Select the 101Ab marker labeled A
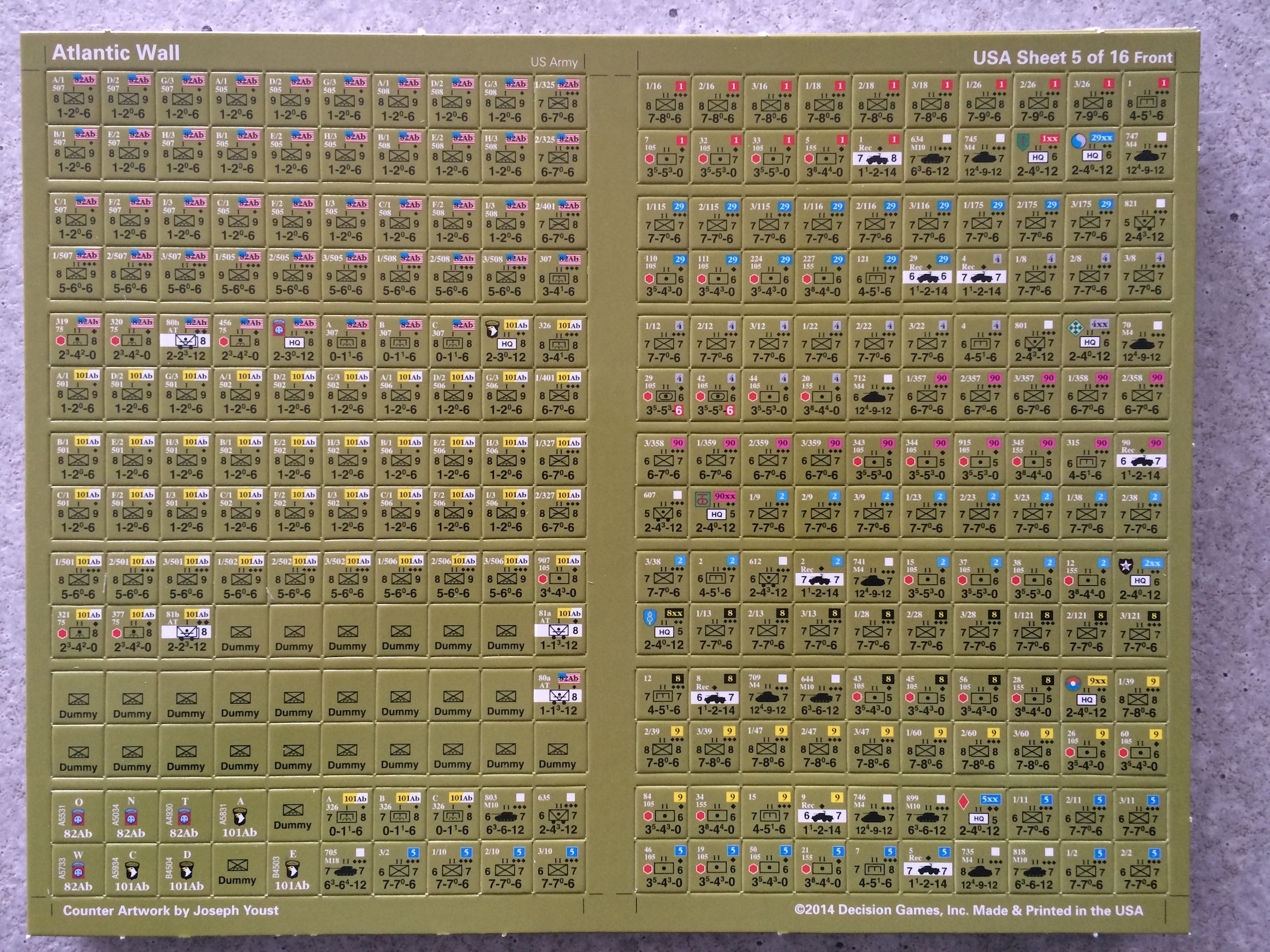 pos(239,816)
